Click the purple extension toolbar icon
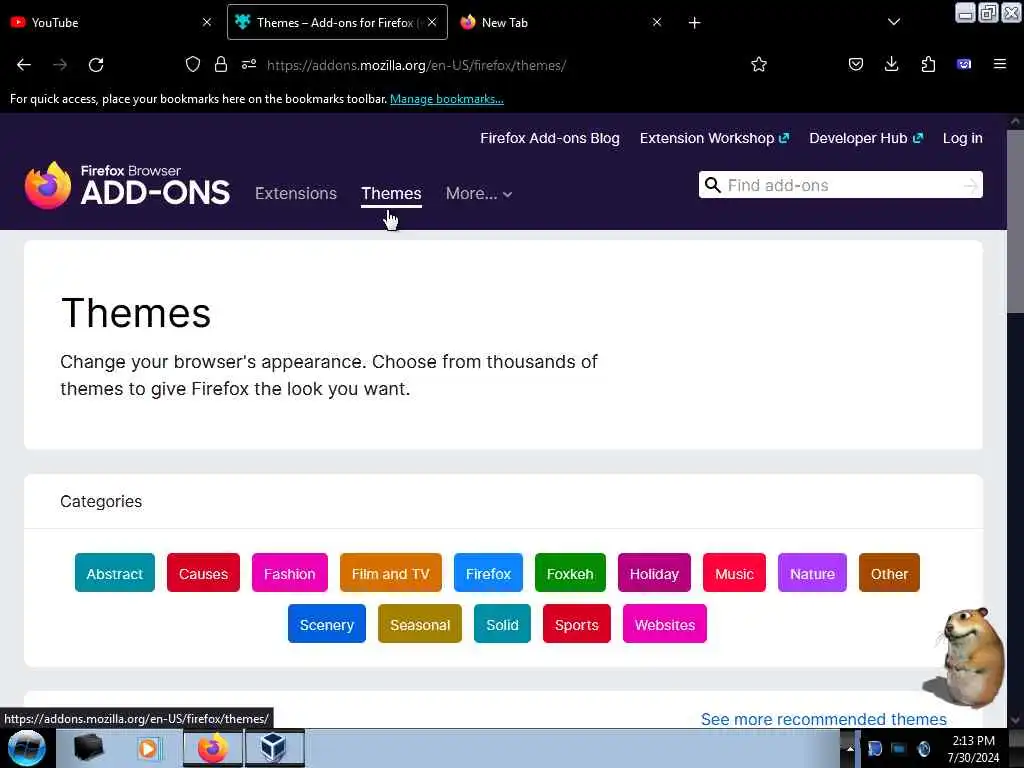Image resolution: width=1024 pixels, height=768 pixels. point(964,64)
